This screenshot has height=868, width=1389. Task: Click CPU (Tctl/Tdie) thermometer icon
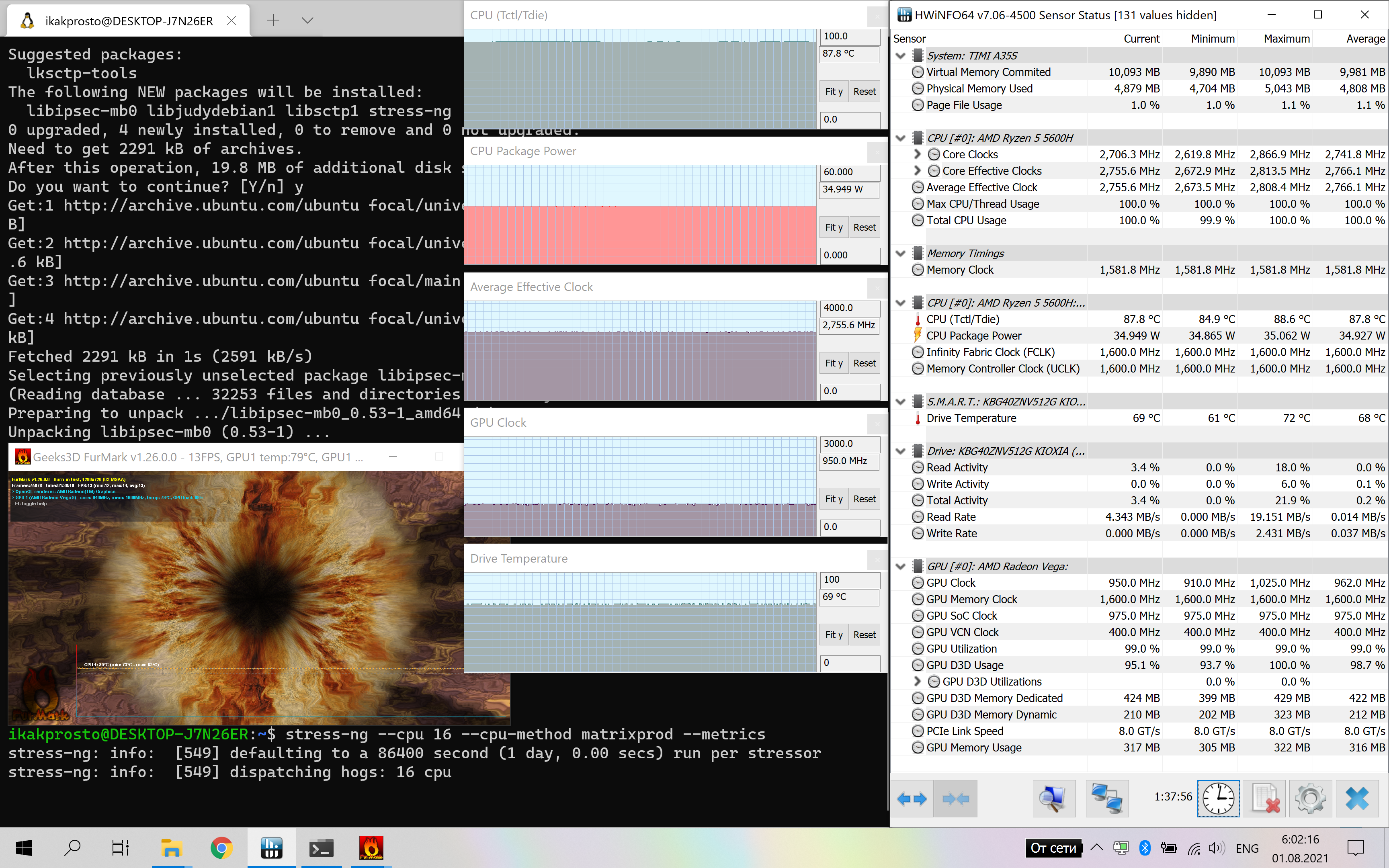[917, 319]
